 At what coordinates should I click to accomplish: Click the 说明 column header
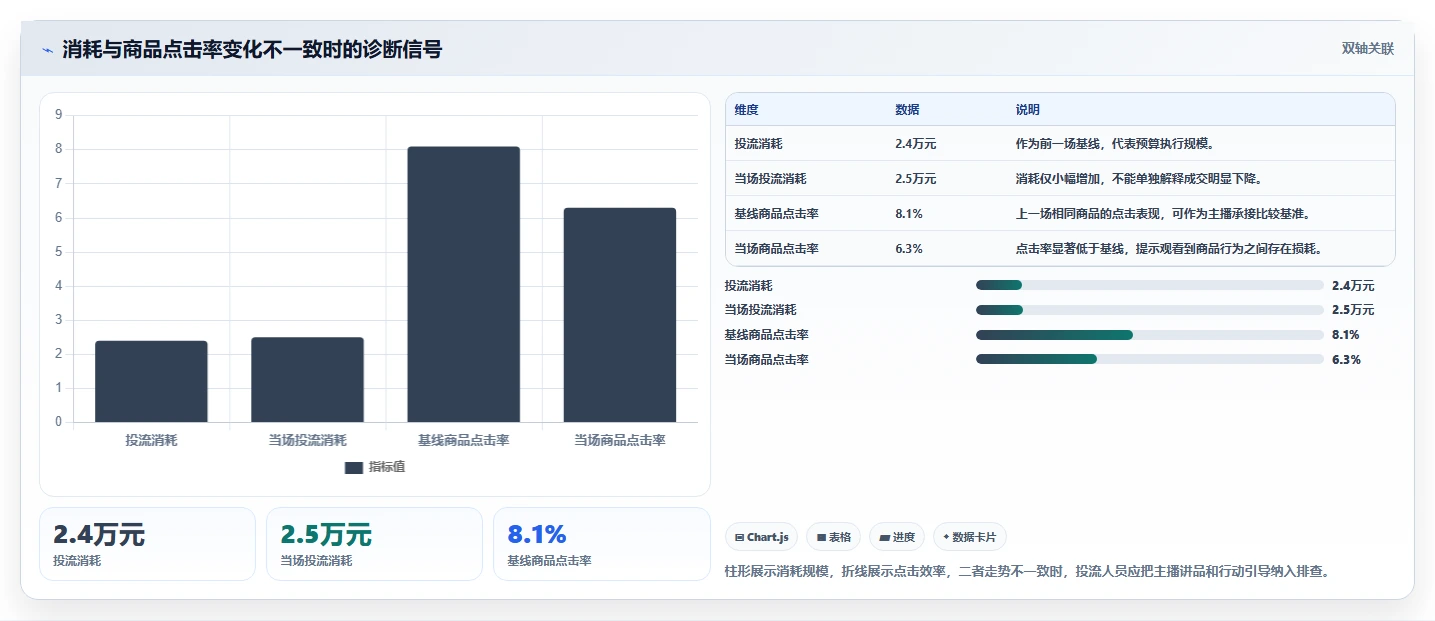1028,110
